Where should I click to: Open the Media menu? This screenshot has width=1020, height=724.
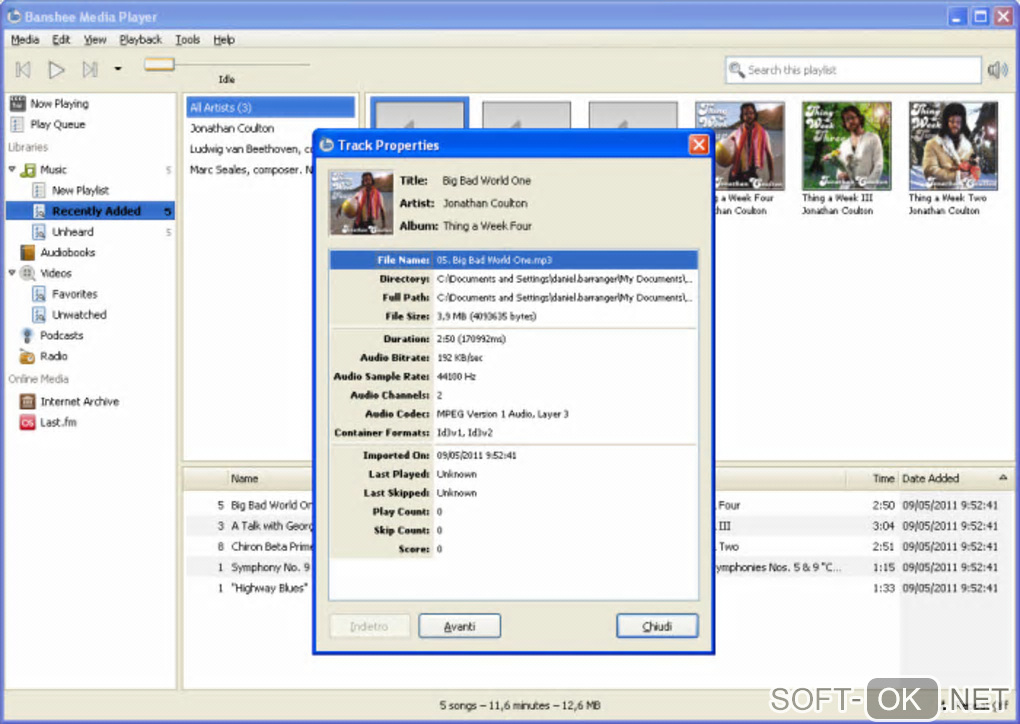[25, 40]
